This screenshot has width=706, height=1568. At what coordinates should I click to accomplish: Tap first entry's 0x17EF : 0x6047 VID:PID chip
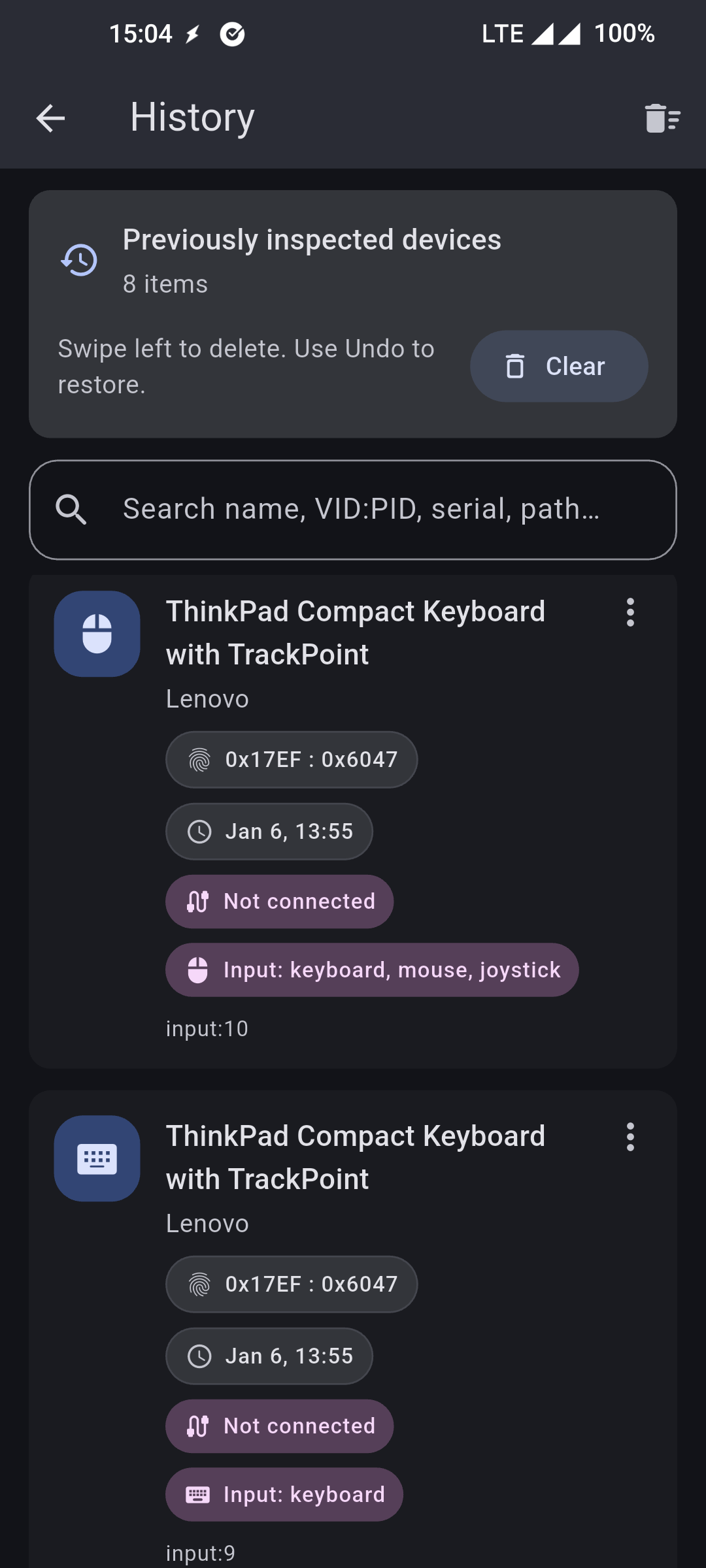(292, 760)
